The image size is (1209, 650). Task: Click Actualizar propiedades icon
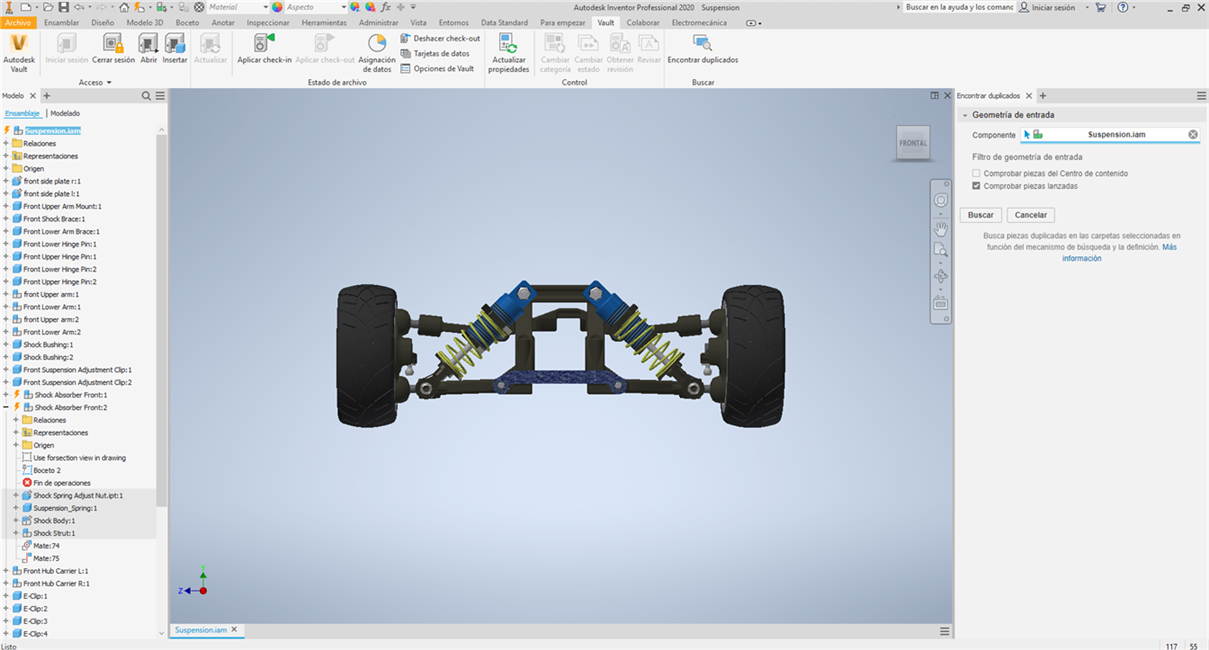509,43
